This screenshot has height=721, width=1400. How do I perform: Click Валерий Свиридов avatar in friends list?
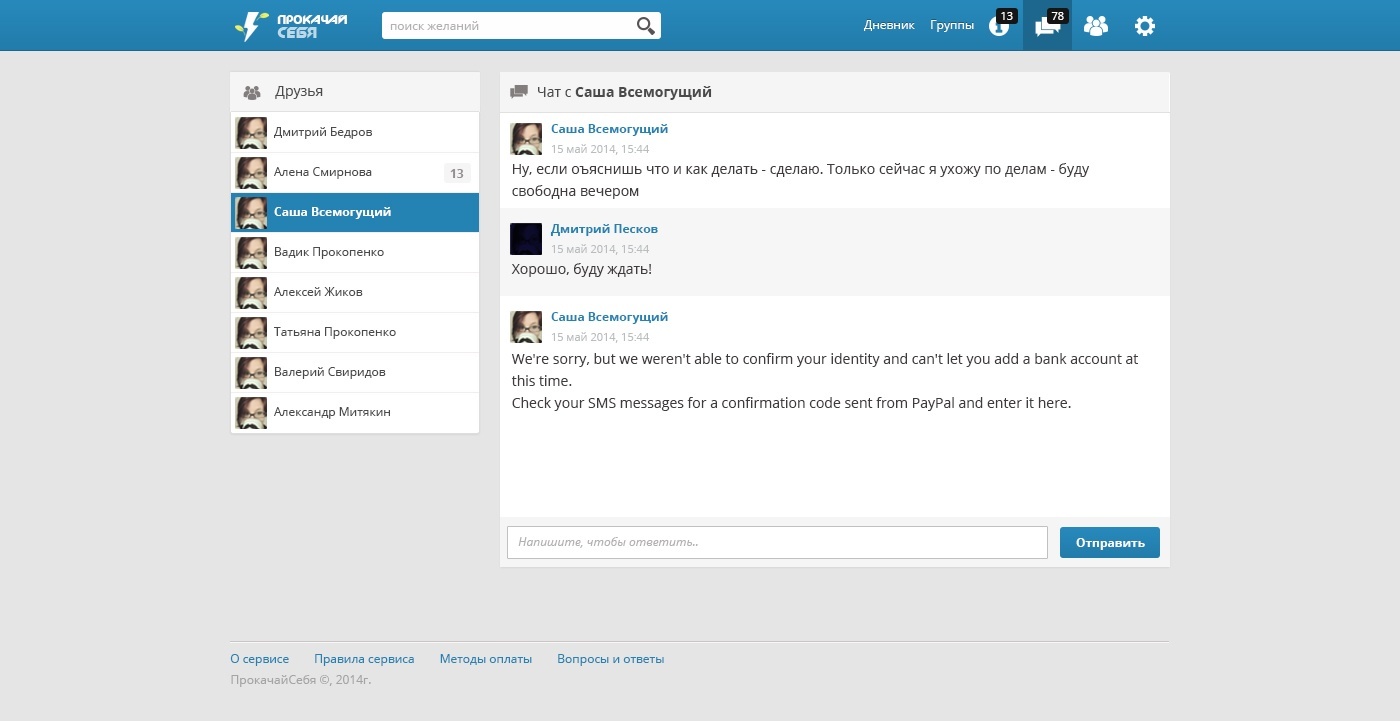coord(251,372)
